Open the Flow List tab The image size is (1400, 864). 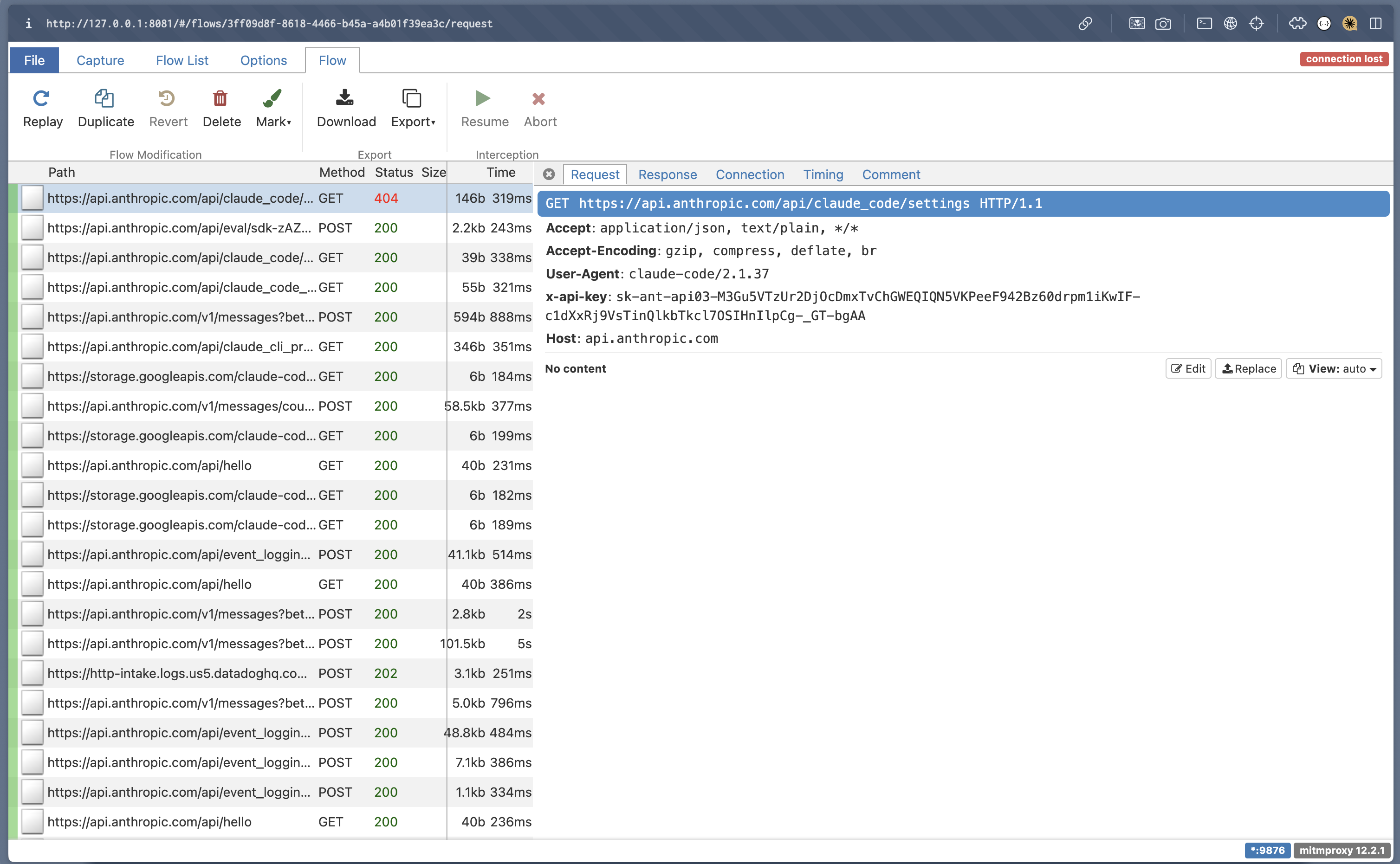coord(182,61)
